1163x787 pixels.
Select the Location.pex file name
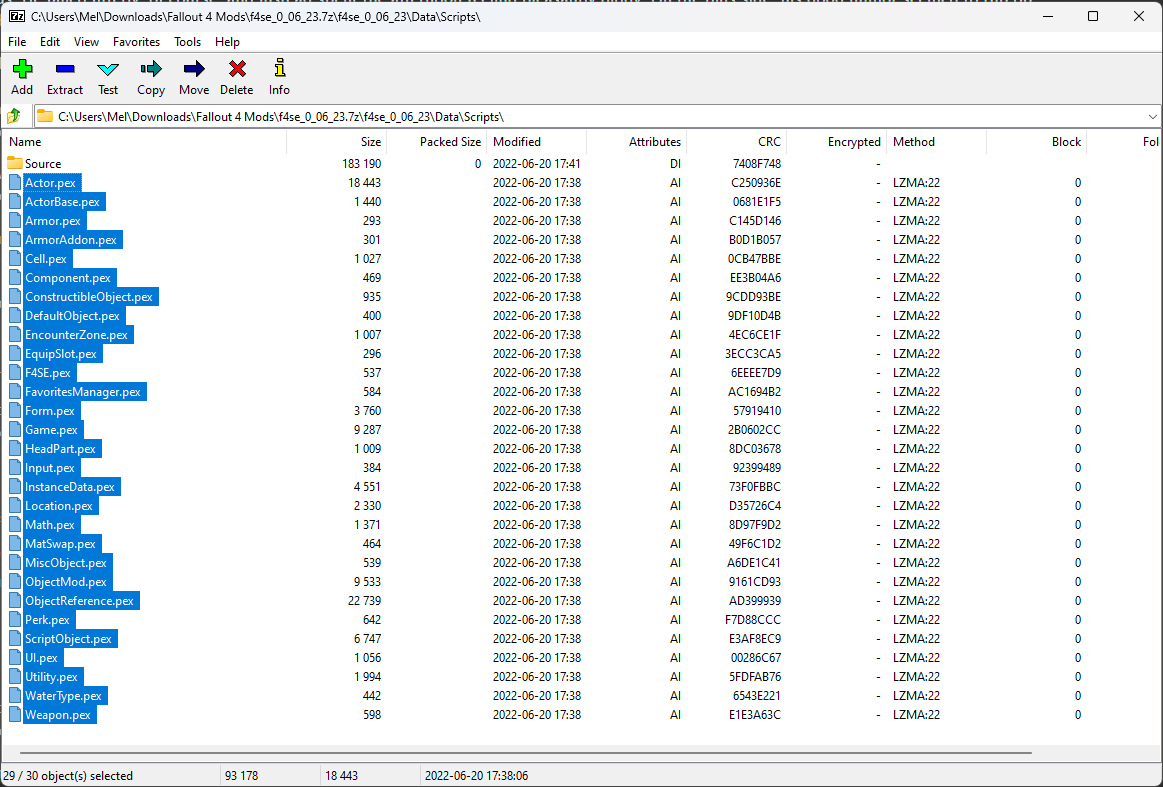pos(59,506)
